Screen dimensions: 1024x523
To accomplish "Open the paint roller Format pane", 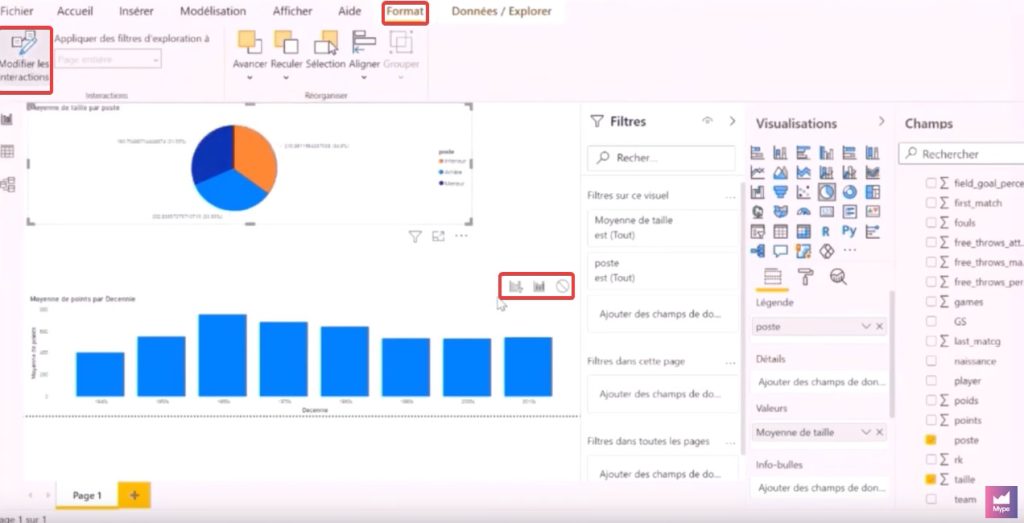I will (806, 277).
